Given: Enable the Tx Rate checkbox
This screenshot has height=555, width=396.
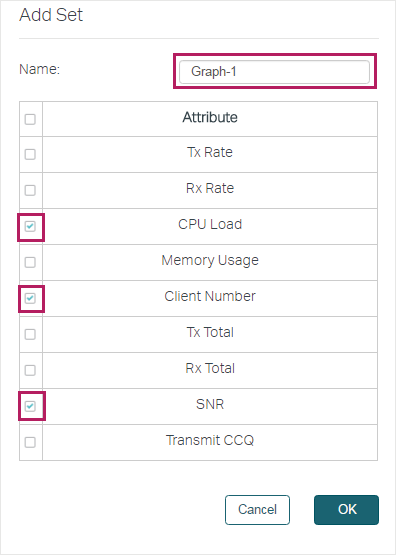Looking at the screenshot, I should (30, 154).
